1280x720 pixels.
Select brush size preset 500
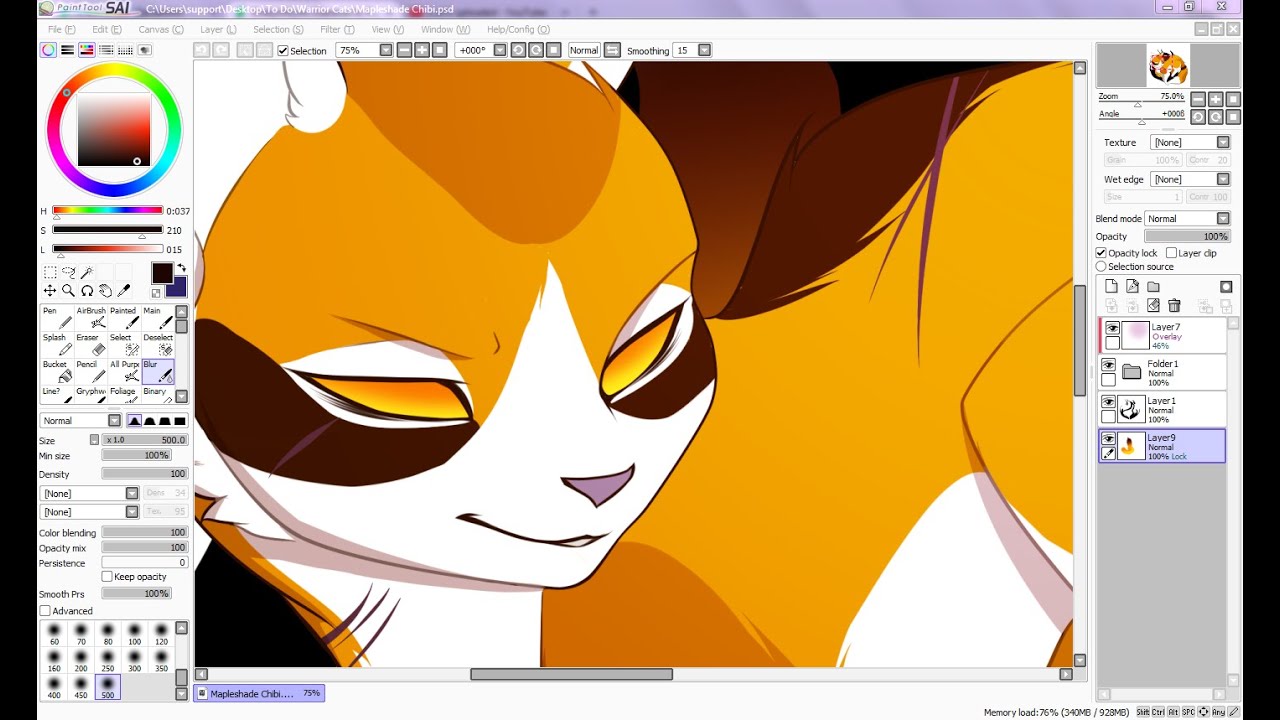[107, 687]
